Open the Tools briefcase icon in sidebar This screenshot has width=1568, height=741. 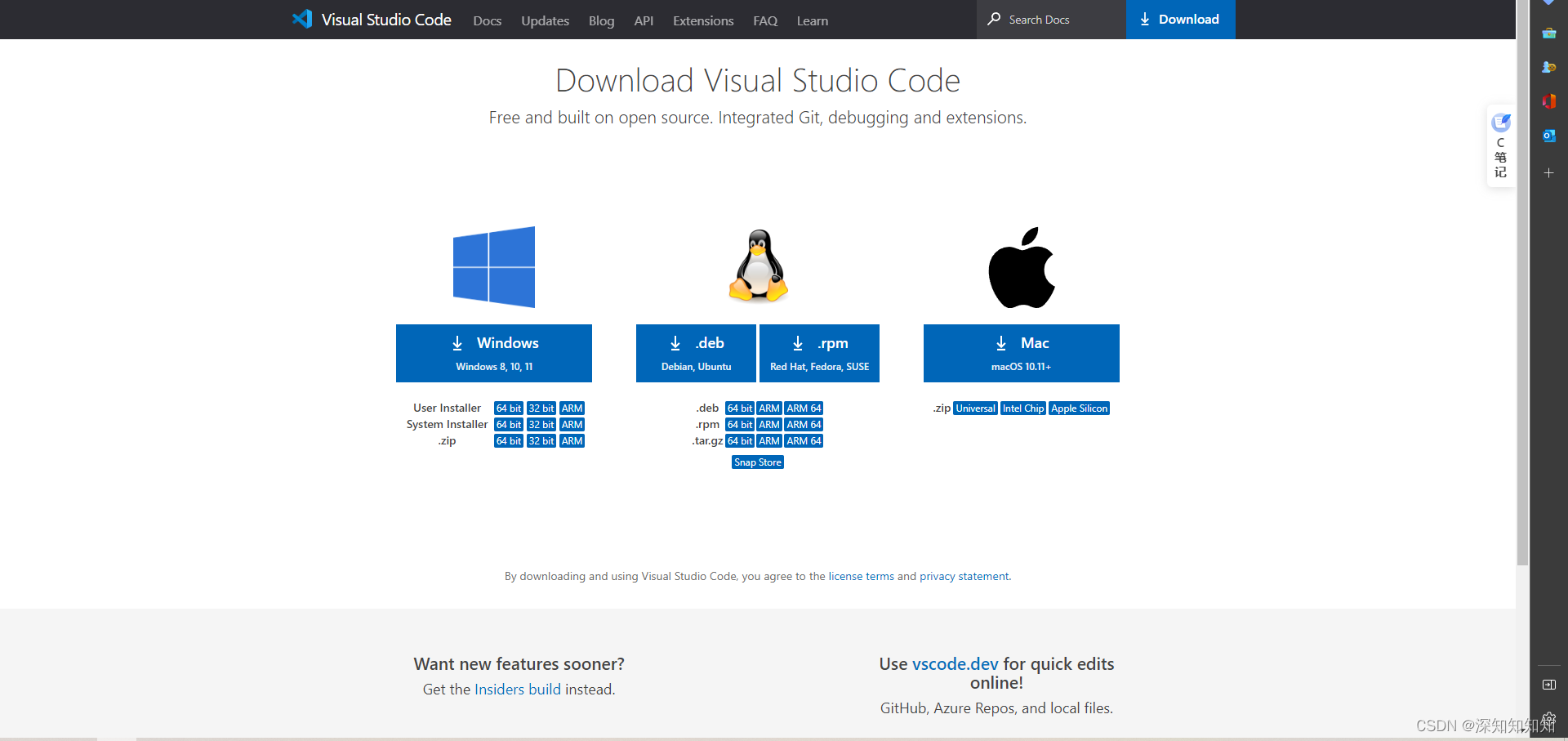click(x=1549, y=33)
